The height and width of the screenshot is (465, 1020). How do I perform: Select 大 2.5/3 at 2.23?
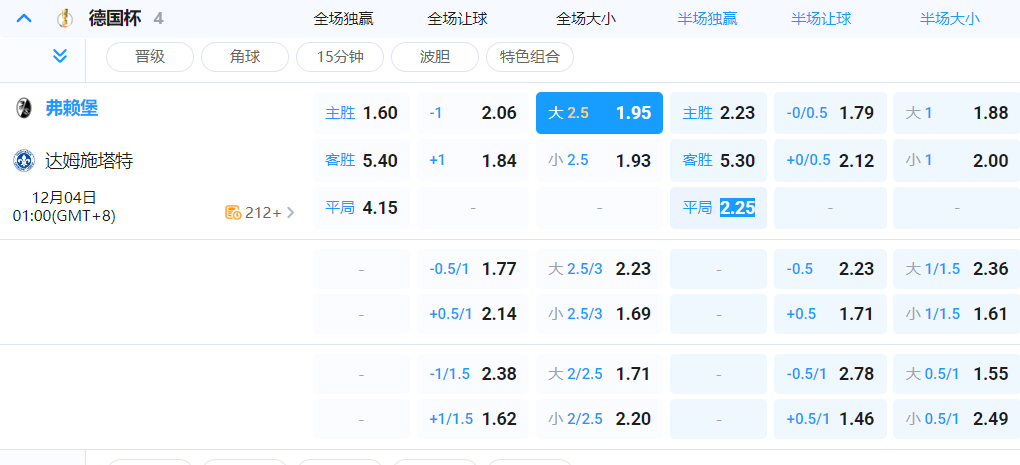[x=599, y=269]
